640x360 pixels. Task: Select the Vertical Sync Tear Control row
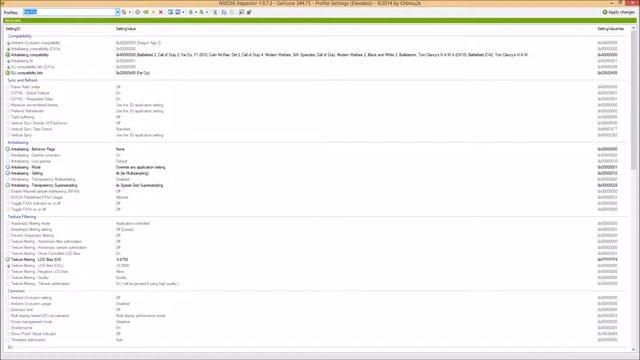316,129
